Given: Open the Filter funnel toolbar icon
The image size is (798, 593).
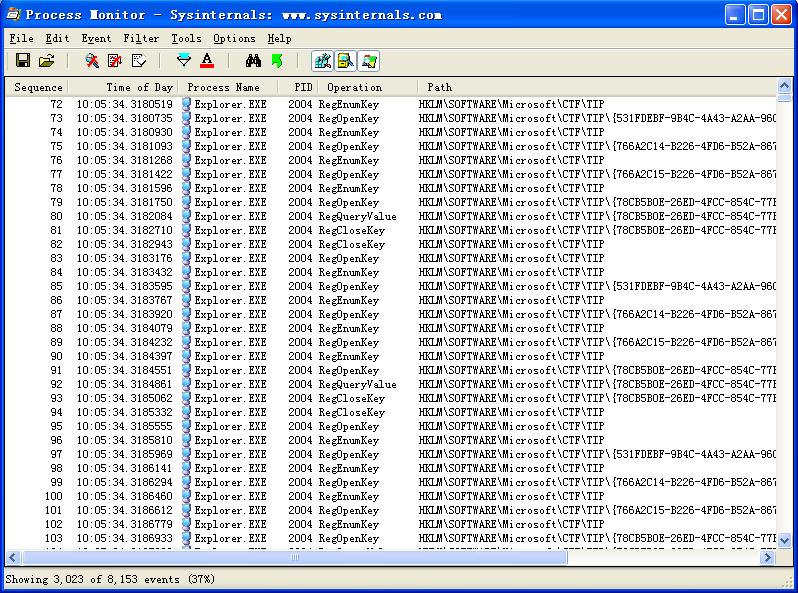Looking at the screenshot, I should click(184, 61).
